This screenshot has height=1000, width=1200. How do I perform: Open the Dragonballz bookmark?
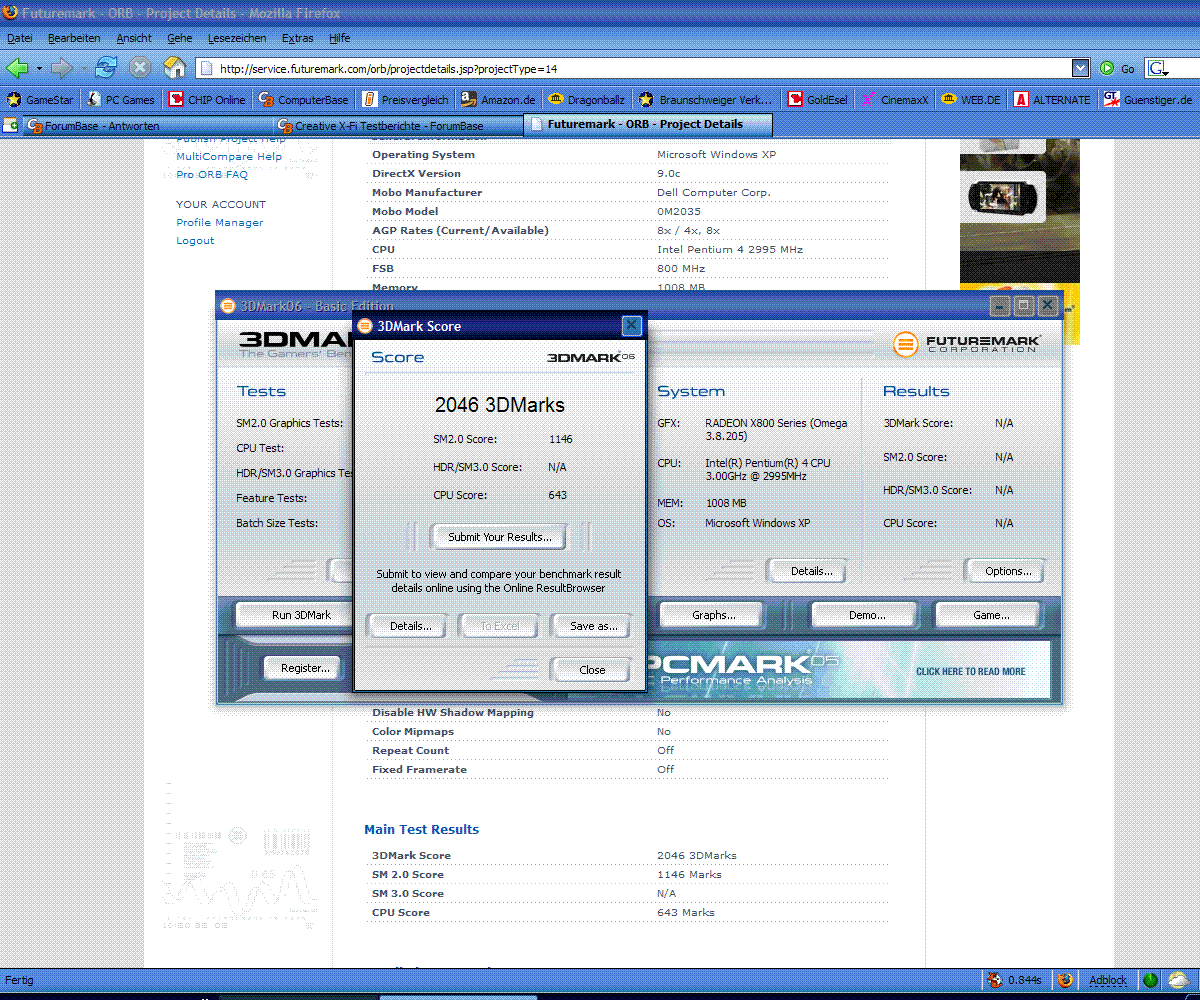[588, 100]
